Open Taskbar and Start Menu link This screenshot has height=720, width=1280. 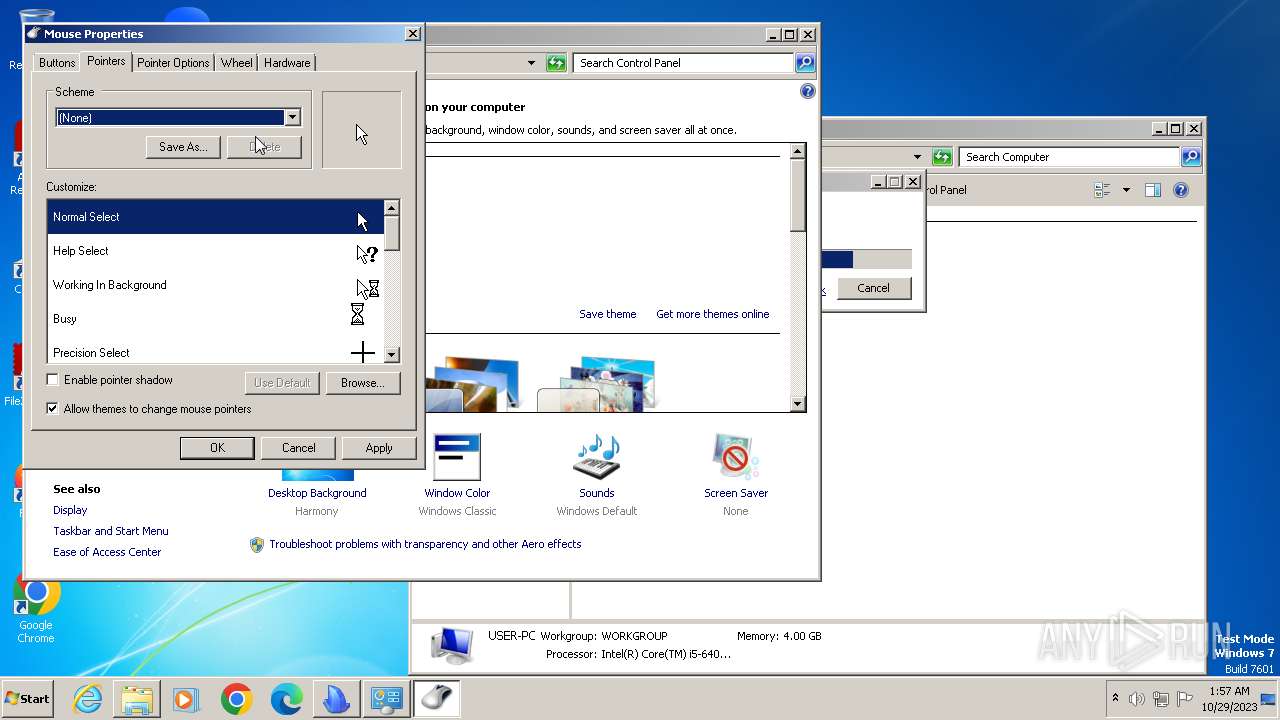click(111, 531)
